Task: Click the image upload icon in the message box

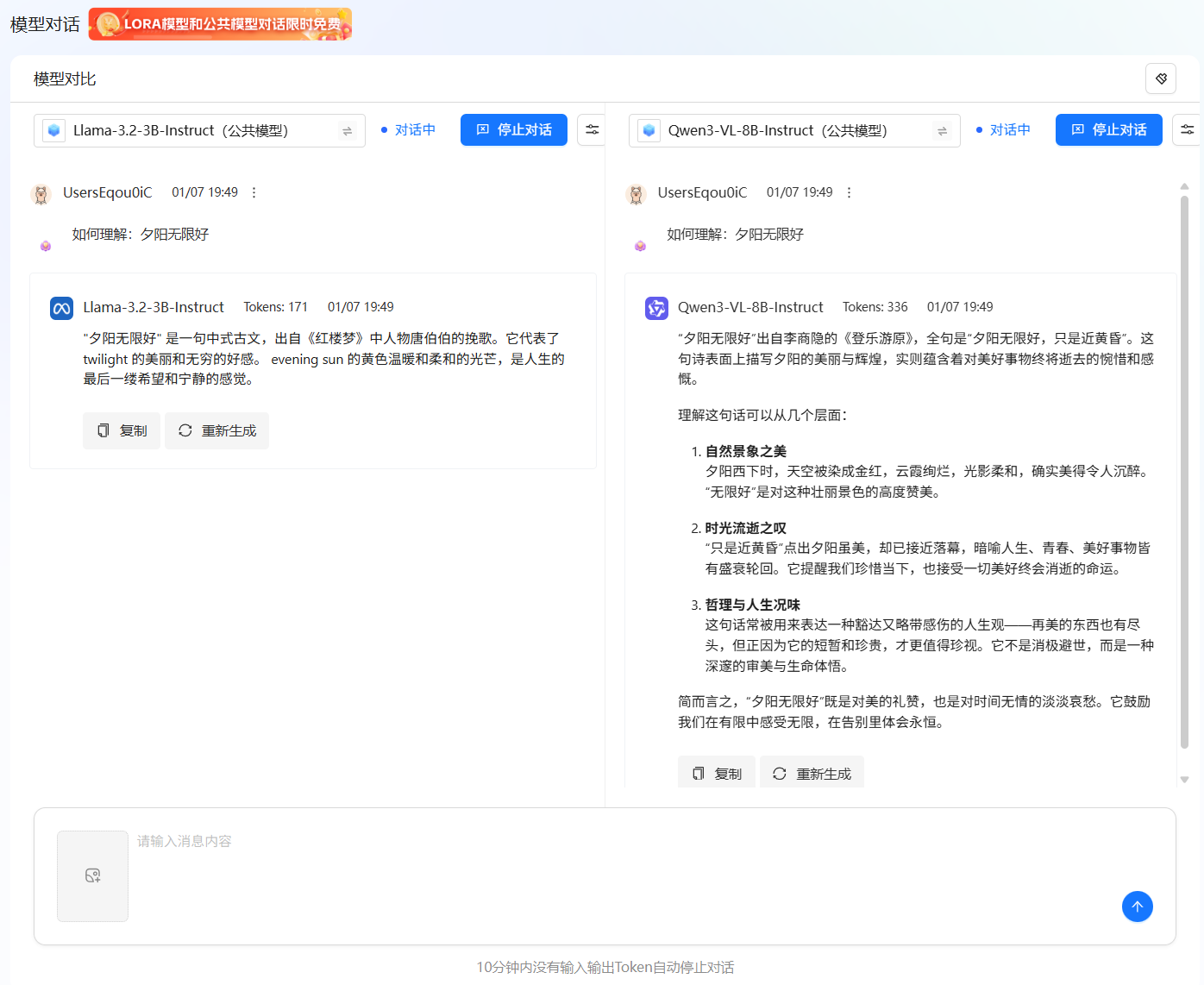Action: pos(92,875)
